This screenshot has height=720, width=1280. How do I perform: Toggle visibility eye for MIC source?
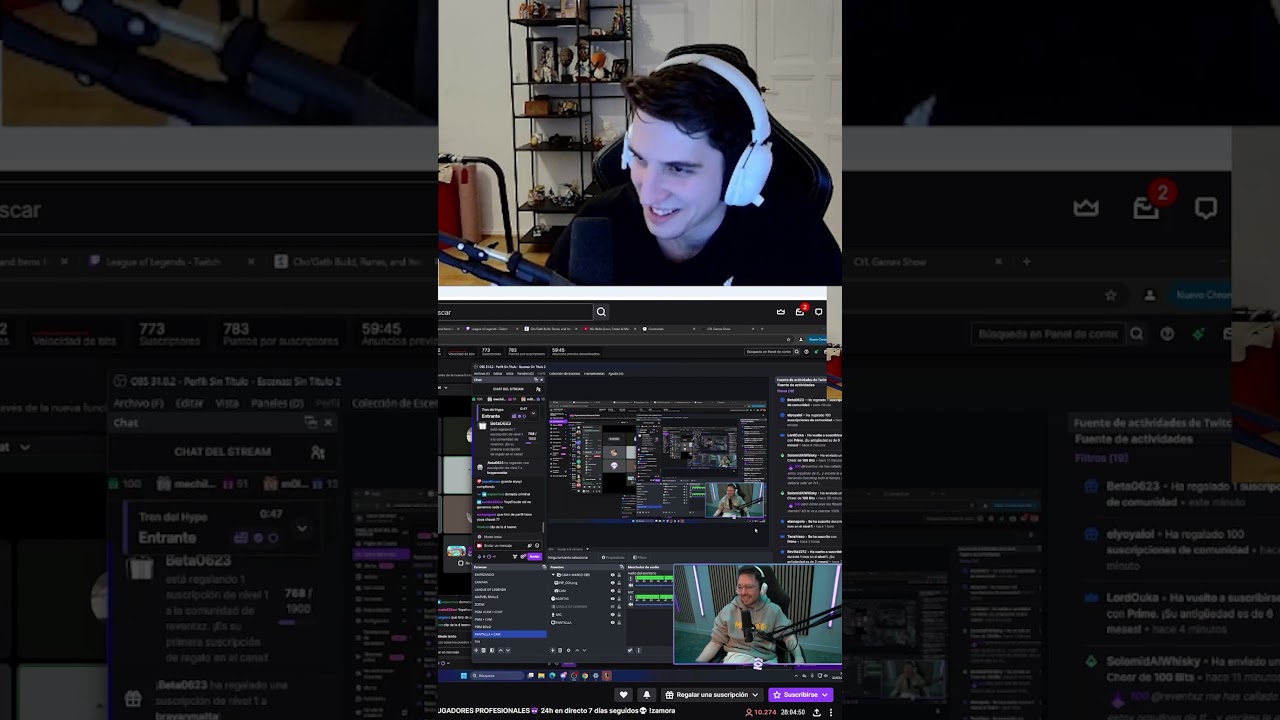tap(613, 615)
